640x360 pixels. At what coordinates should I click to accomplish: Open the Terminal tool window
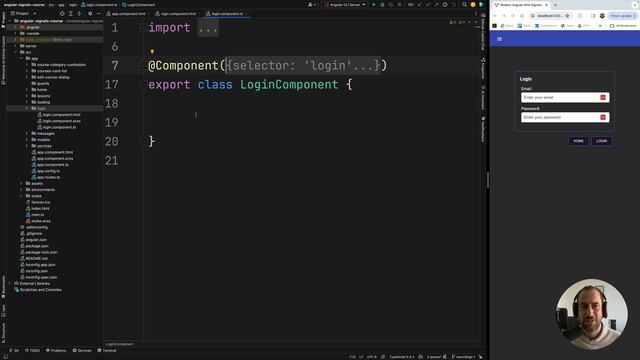pos(107,350)
